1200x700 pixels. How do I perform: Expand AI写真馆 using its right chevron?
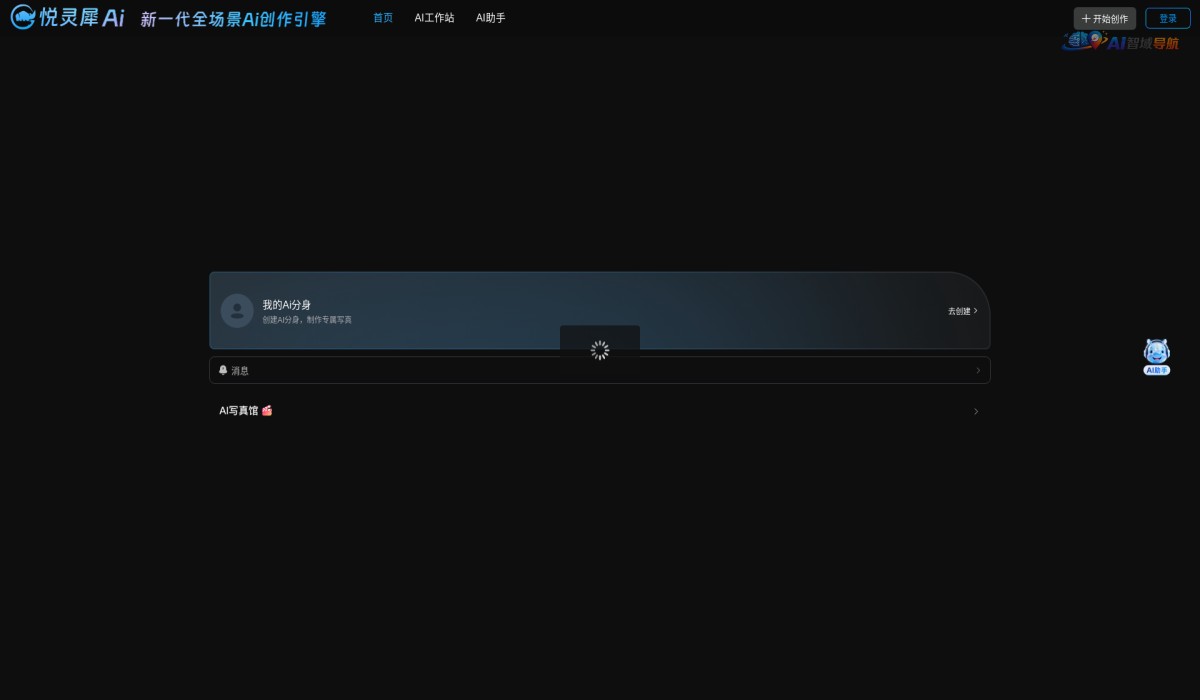(x=976, y=411)
